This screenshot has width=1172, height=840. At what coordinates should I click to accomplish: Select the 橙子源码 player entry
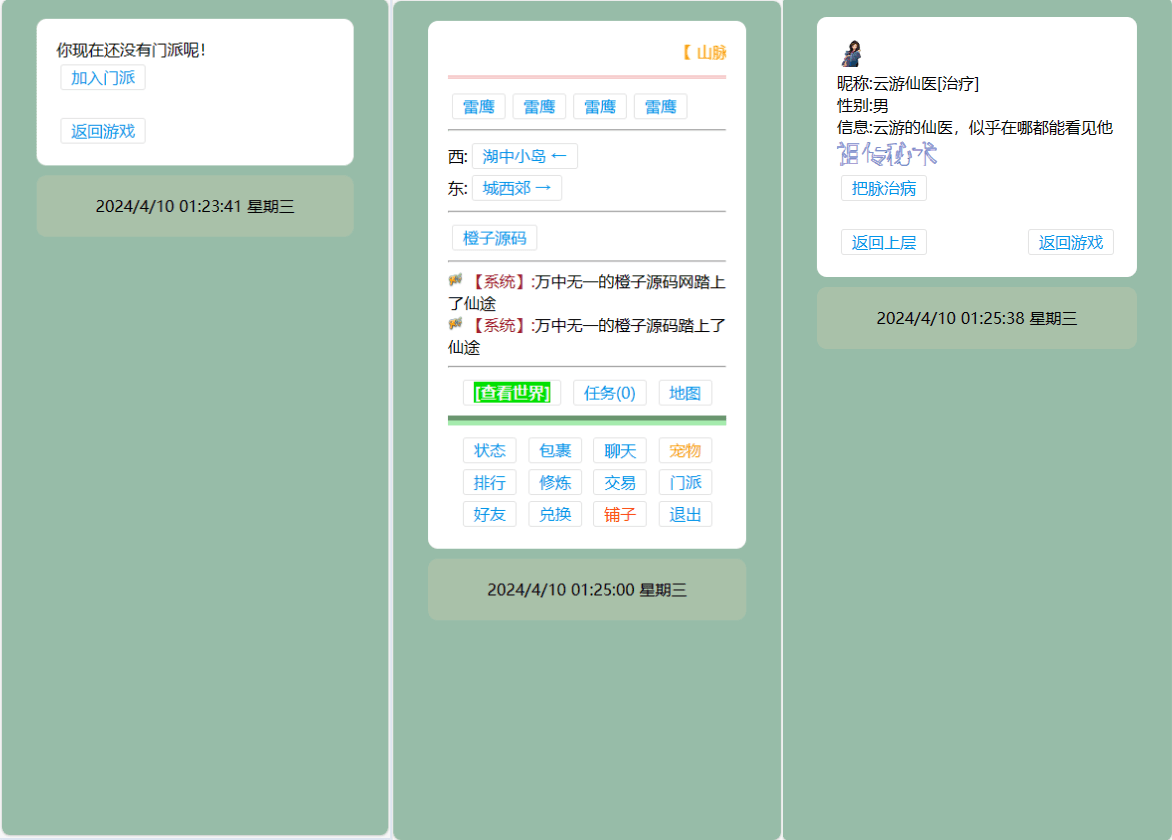pyautogui.click(x=494, y=238)
